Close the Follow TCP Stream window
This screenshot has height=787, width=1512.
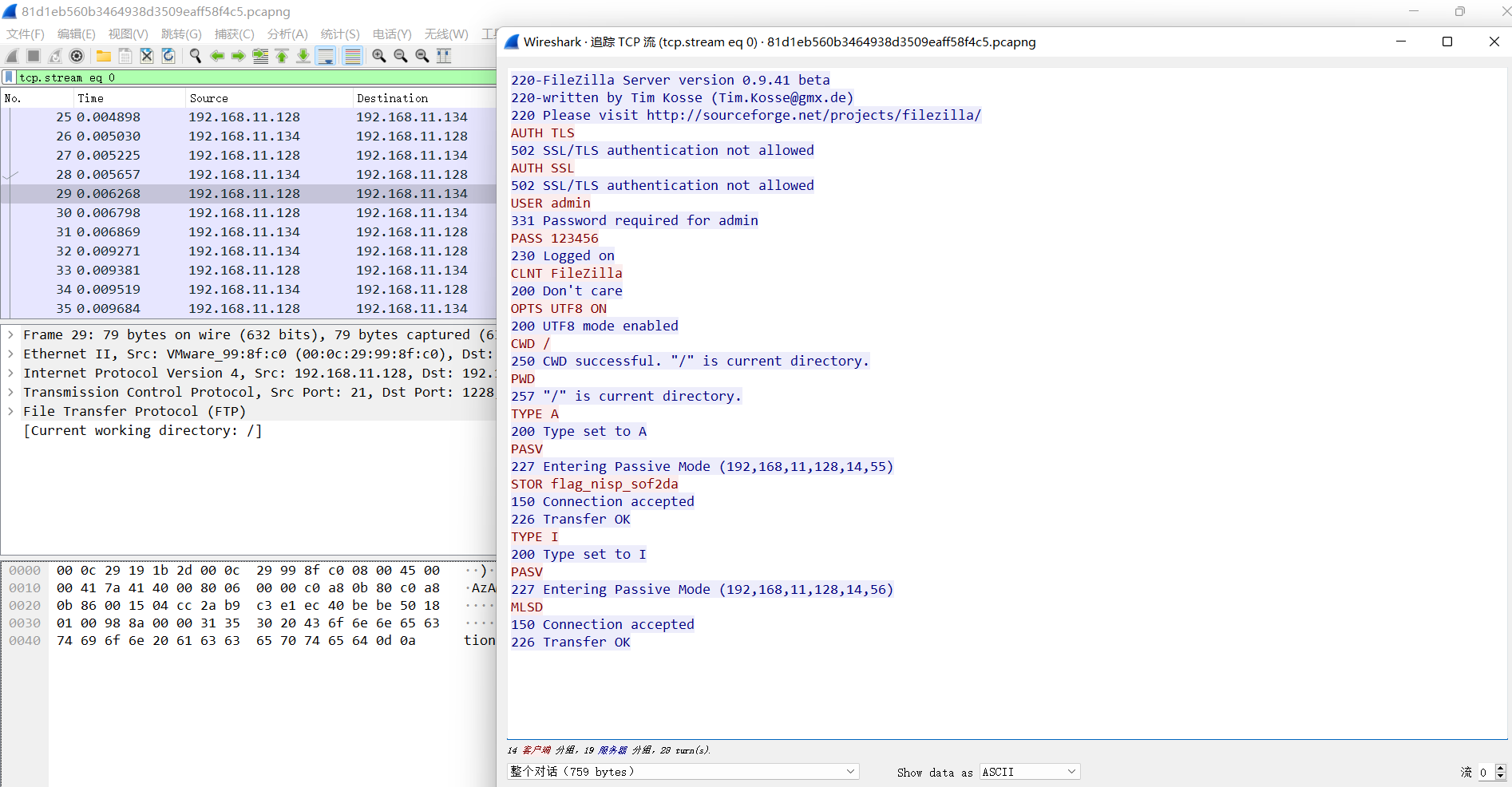coord(1494,42)
